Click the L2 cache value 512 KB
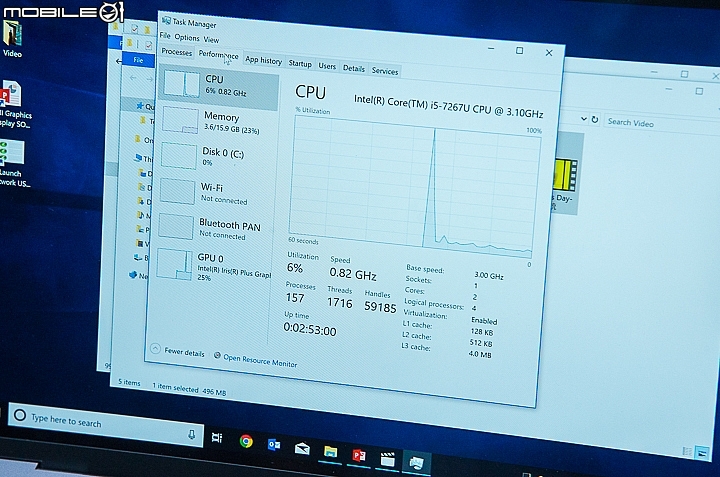The height and width of the screenshot is (477, 720). [x=481, y=343]
